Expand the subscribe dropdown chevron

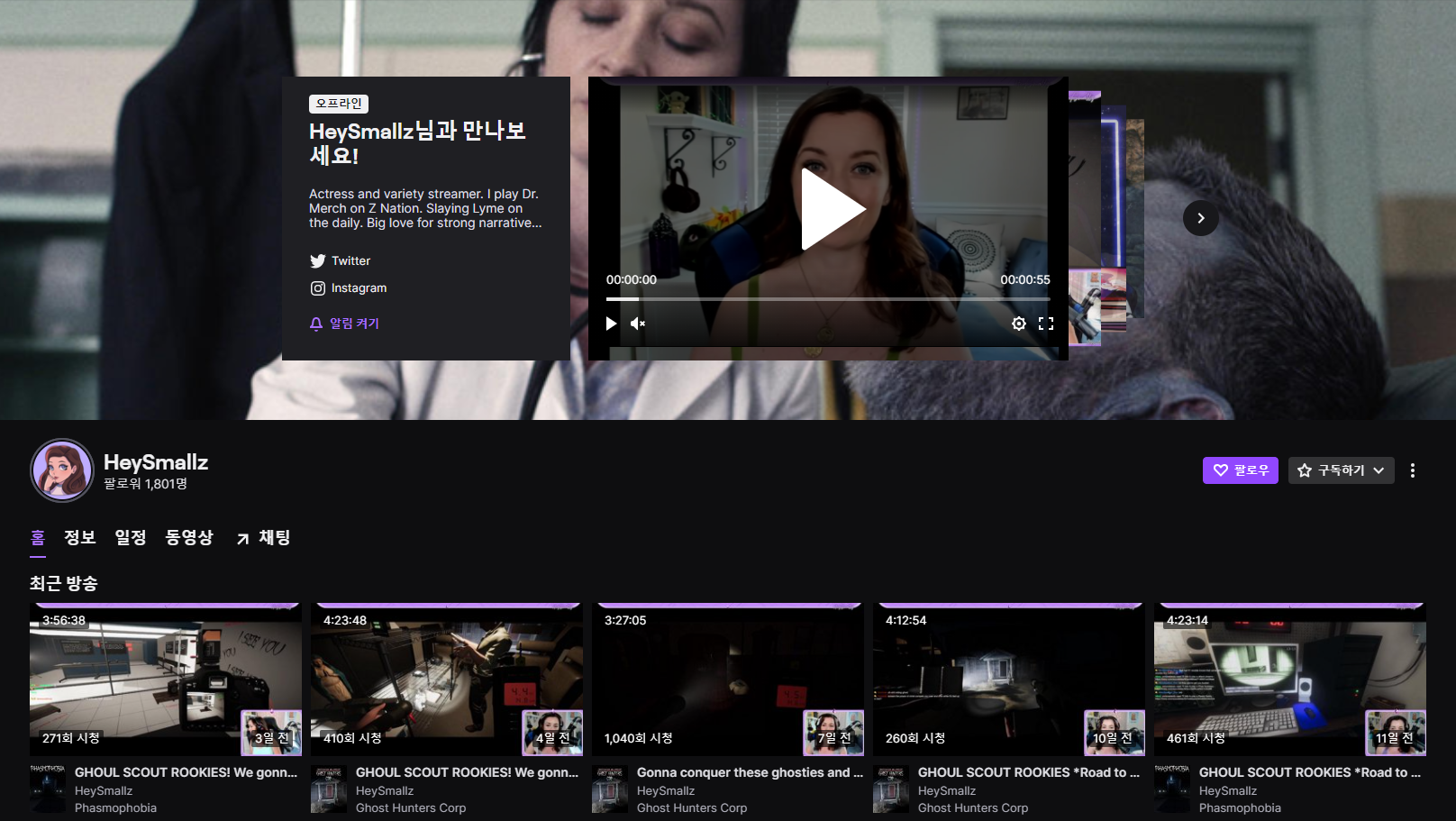pos(1379,470)
